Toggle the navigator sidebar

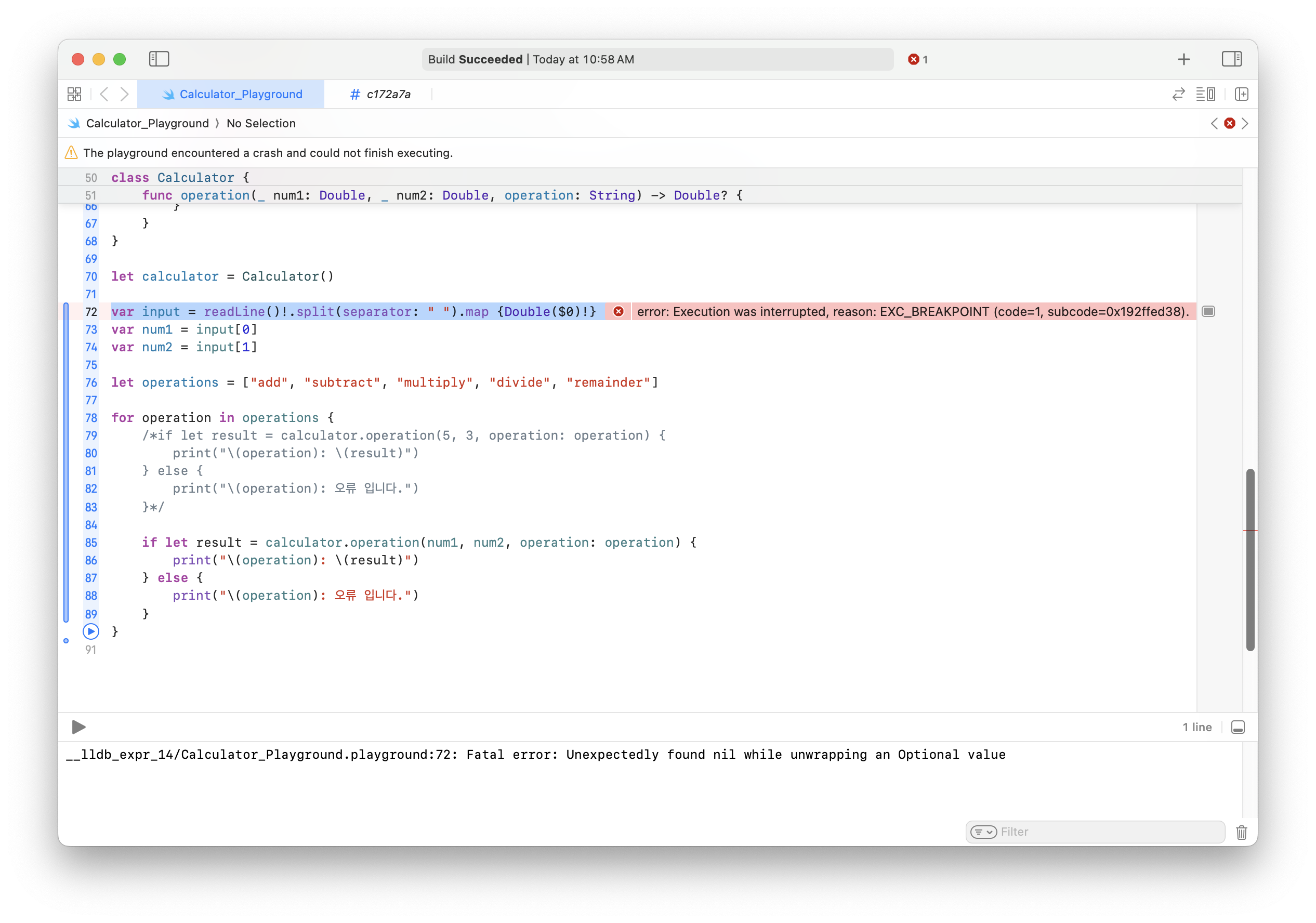click(x=159, y=59)
